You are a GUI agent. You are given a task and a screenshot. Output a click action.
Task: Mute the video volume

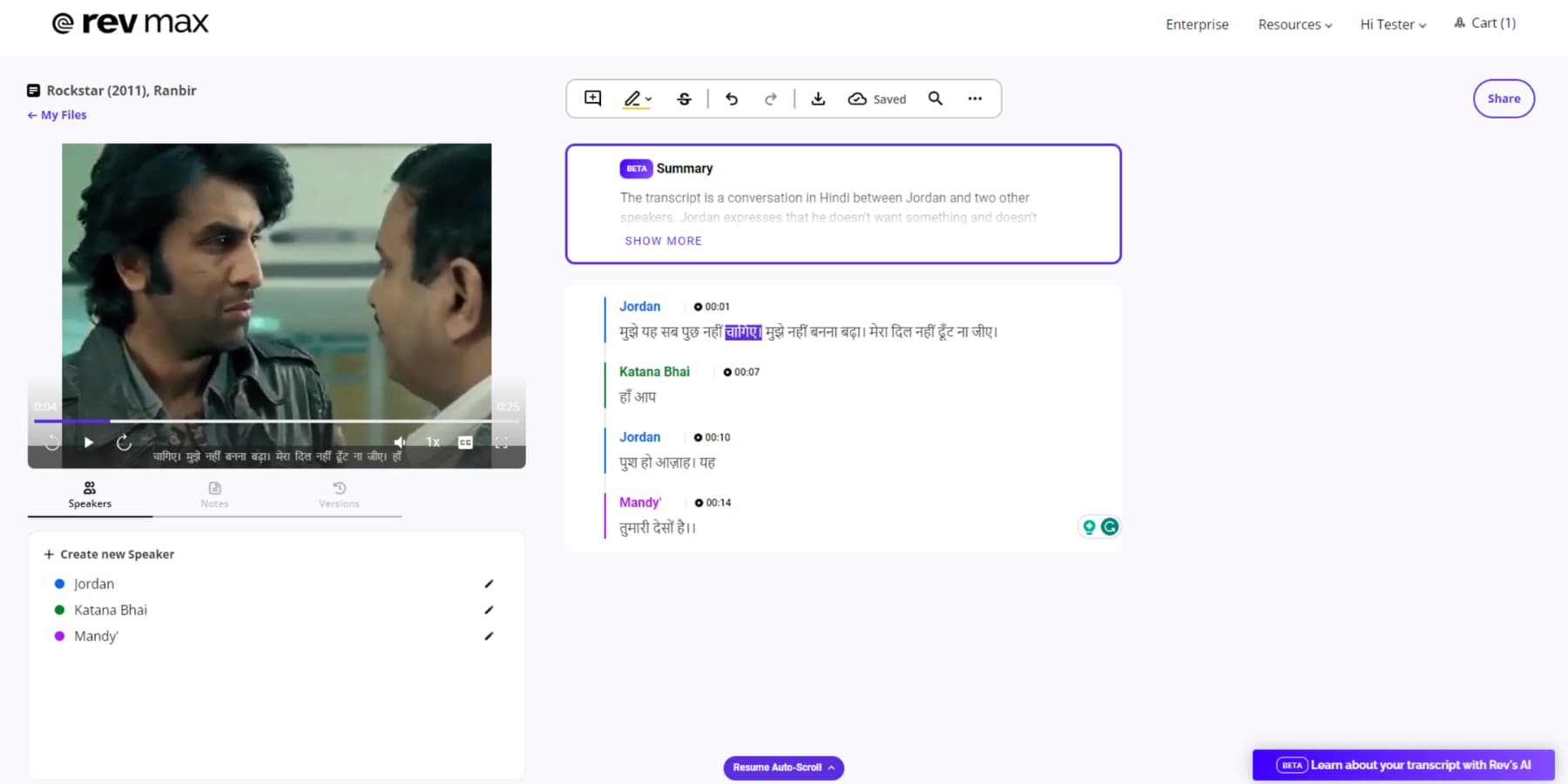(x=399, y=443)
